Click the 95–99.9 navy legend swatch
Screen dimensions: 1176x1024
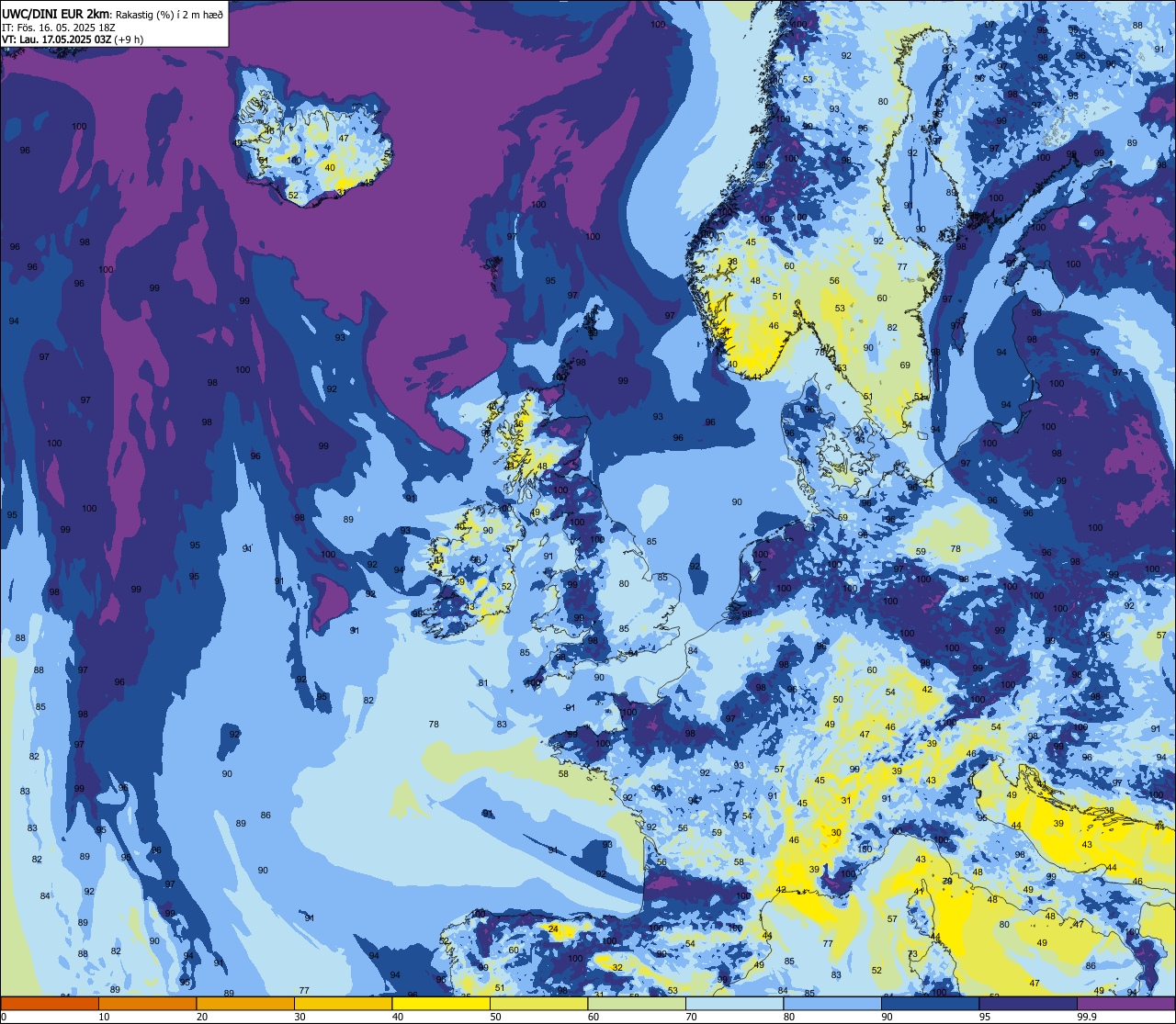(1028, 1003)
